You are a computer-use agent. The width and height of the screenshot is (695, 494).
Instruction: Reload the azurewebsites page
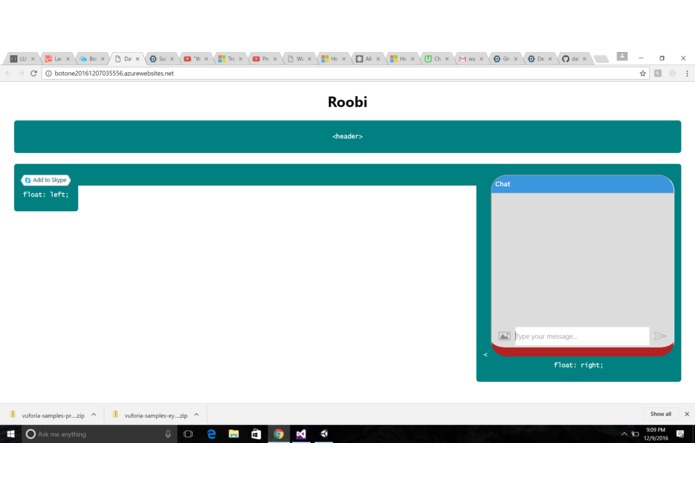coord(34,74)
